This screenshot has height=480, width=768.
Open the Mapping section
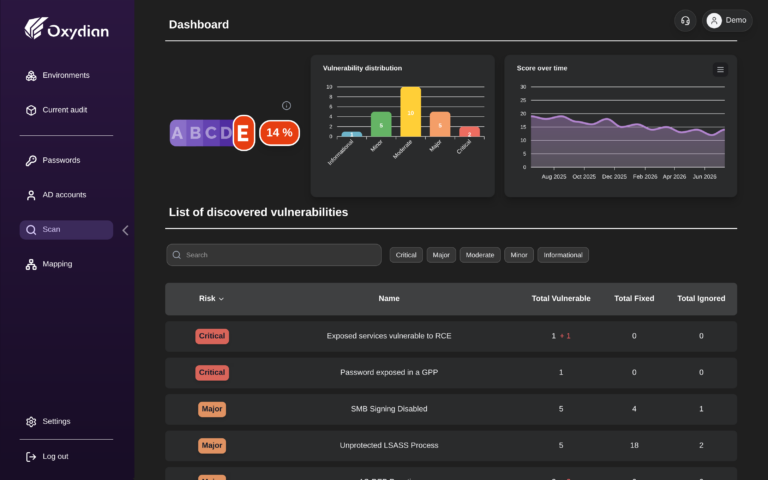66,264
